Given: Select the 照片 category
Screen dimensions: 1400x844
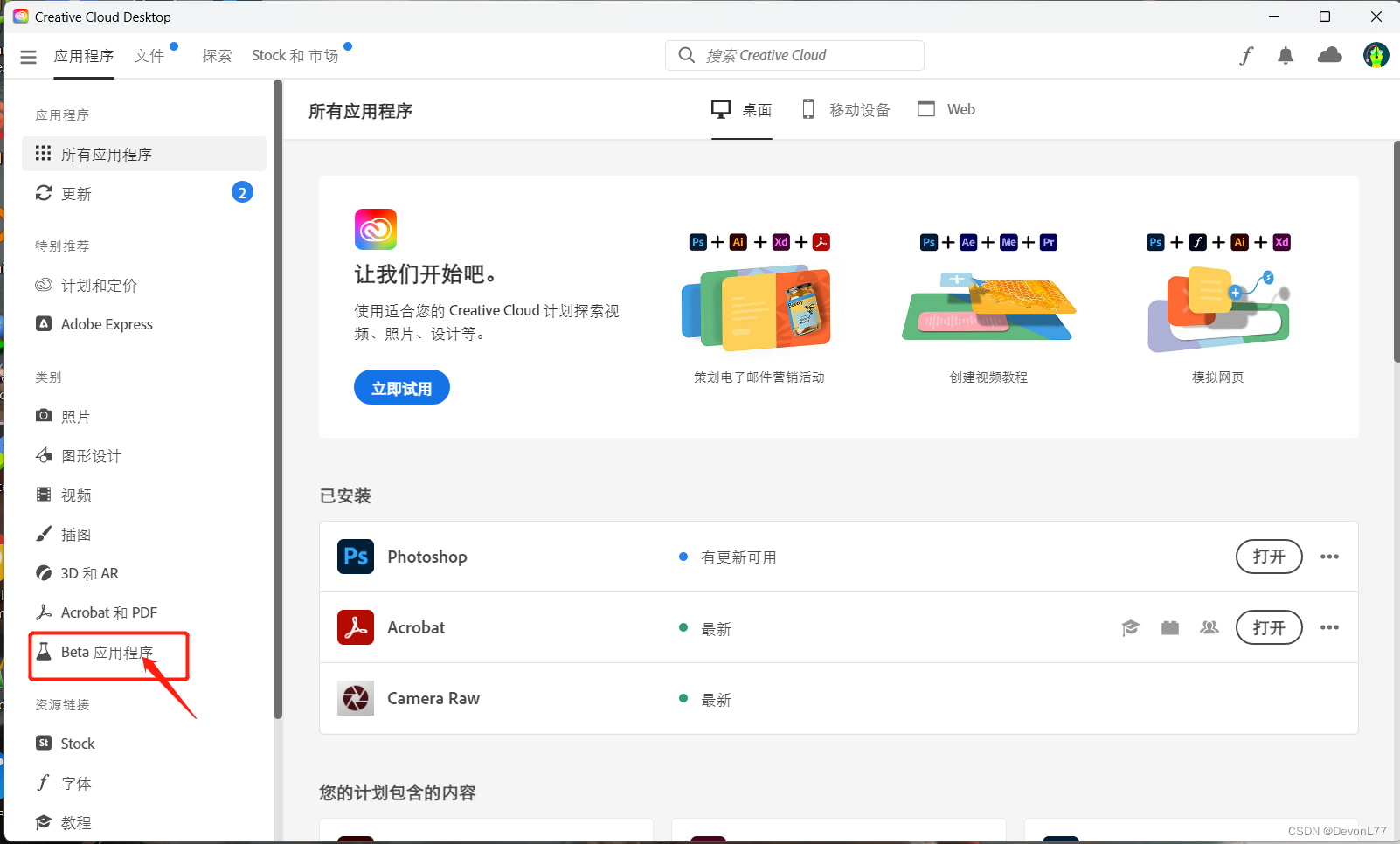Looking at the screenshot, I should coord(144,416).
